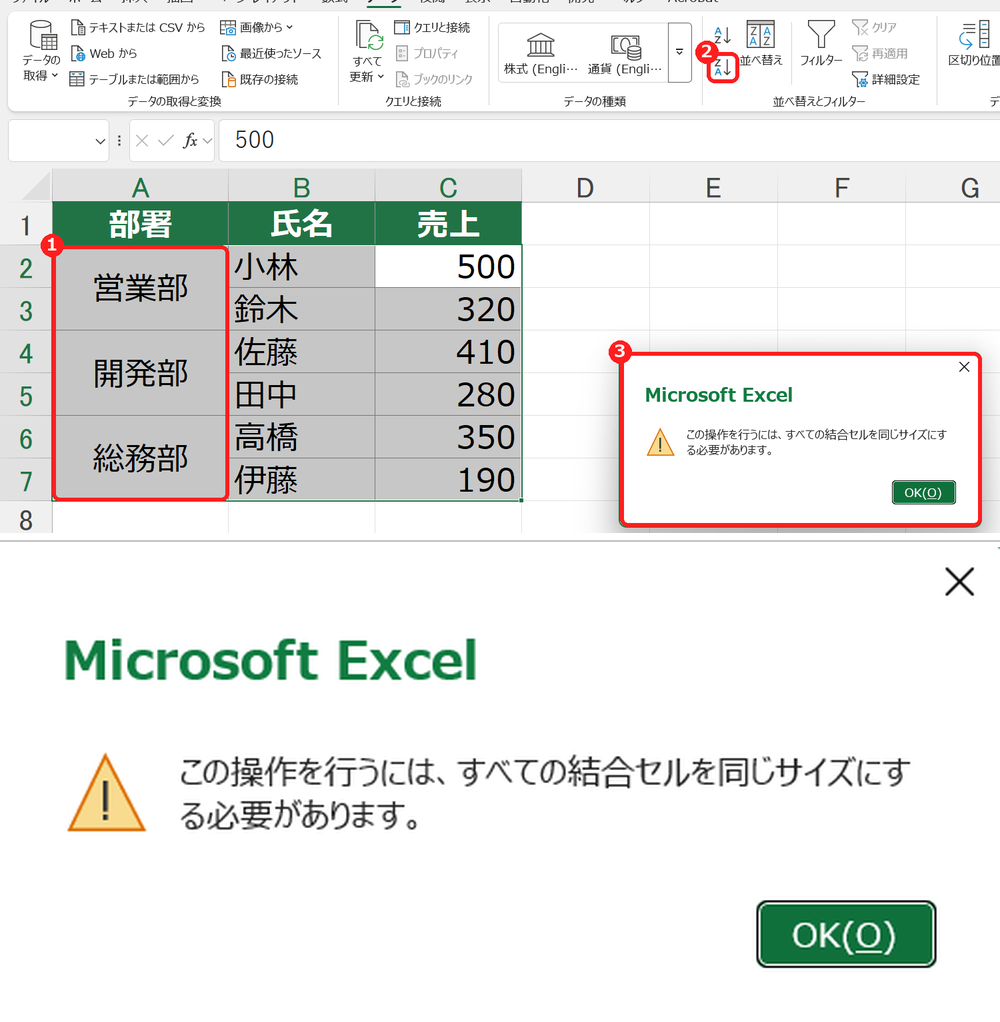Close the small Microsoft Excel dialog
The image size is (1000, 1022).
click(x=964, y=367)
